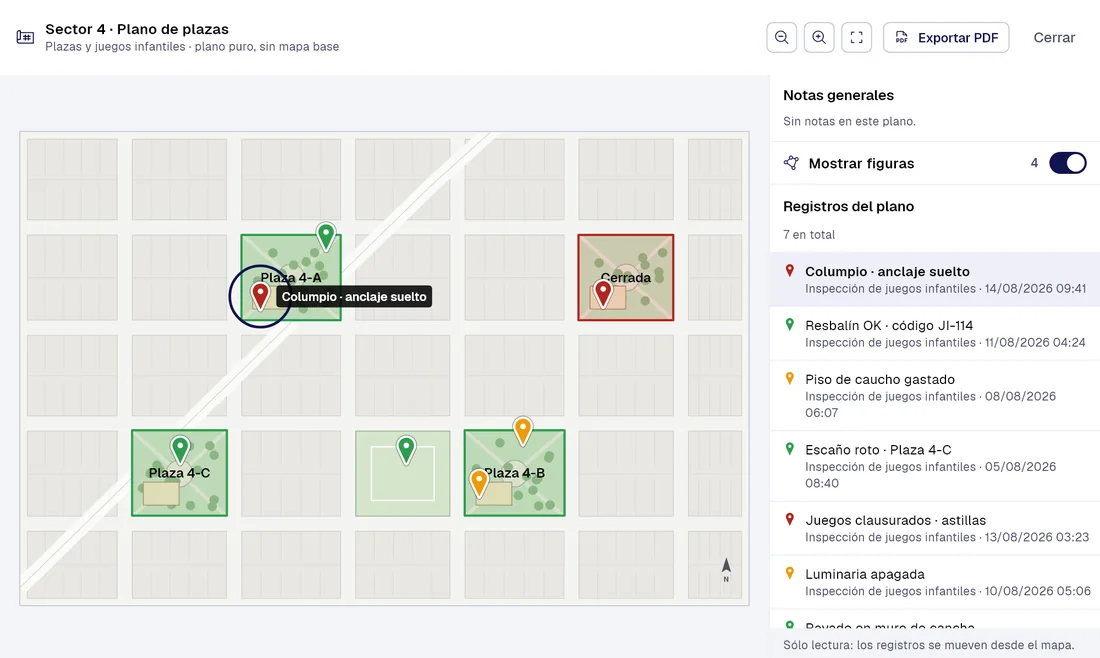Screen dimensions: 1100x658
Task: Click the red pin icon of Juegos clausurados record
Action: coord(790,520)
